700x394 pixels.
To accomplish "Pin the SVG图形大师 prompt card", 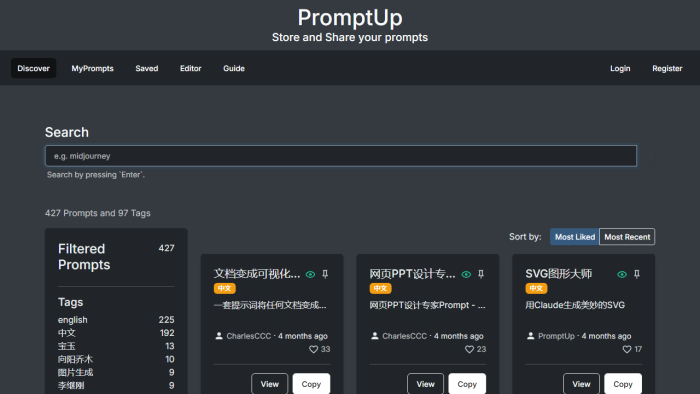I will coord(637,274).
